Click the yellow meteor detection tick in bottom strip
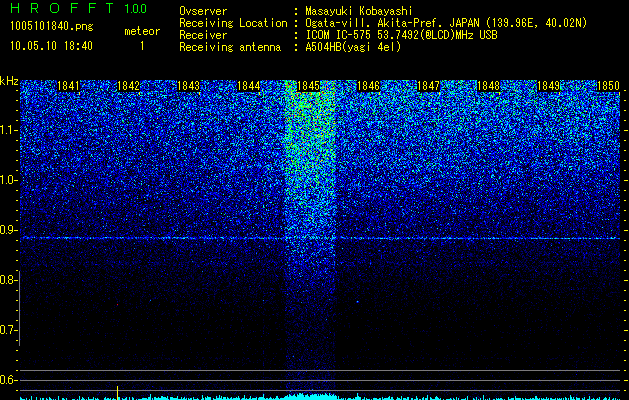Viewport: 629px width, 400px height. point(117,392)
